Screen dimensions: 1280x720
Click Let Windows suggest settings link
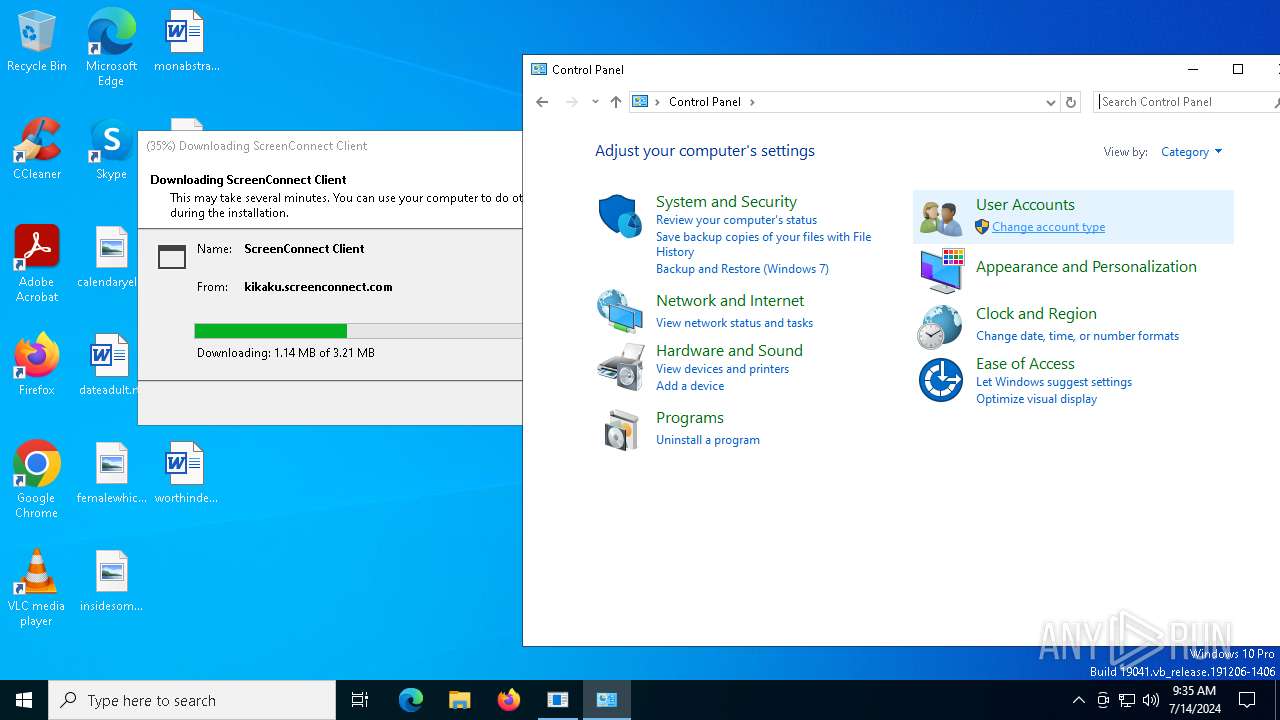(x=1054, y=382)
